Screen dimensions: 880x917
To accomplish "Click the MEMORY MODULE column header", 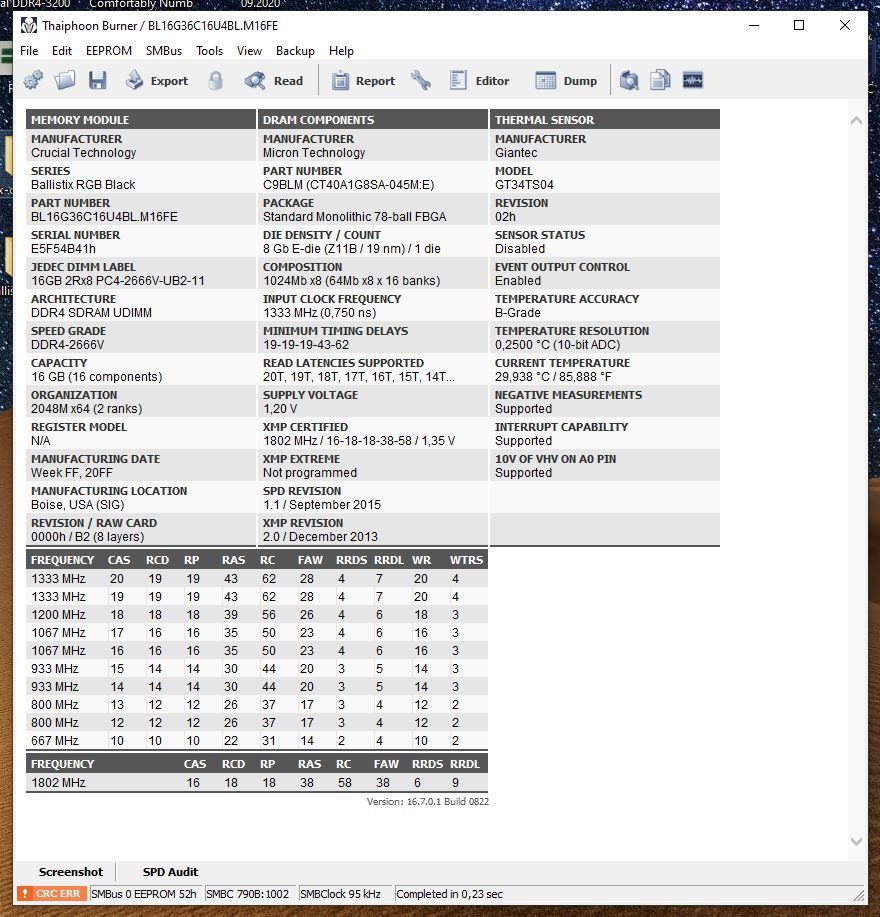I will (141, 119).
